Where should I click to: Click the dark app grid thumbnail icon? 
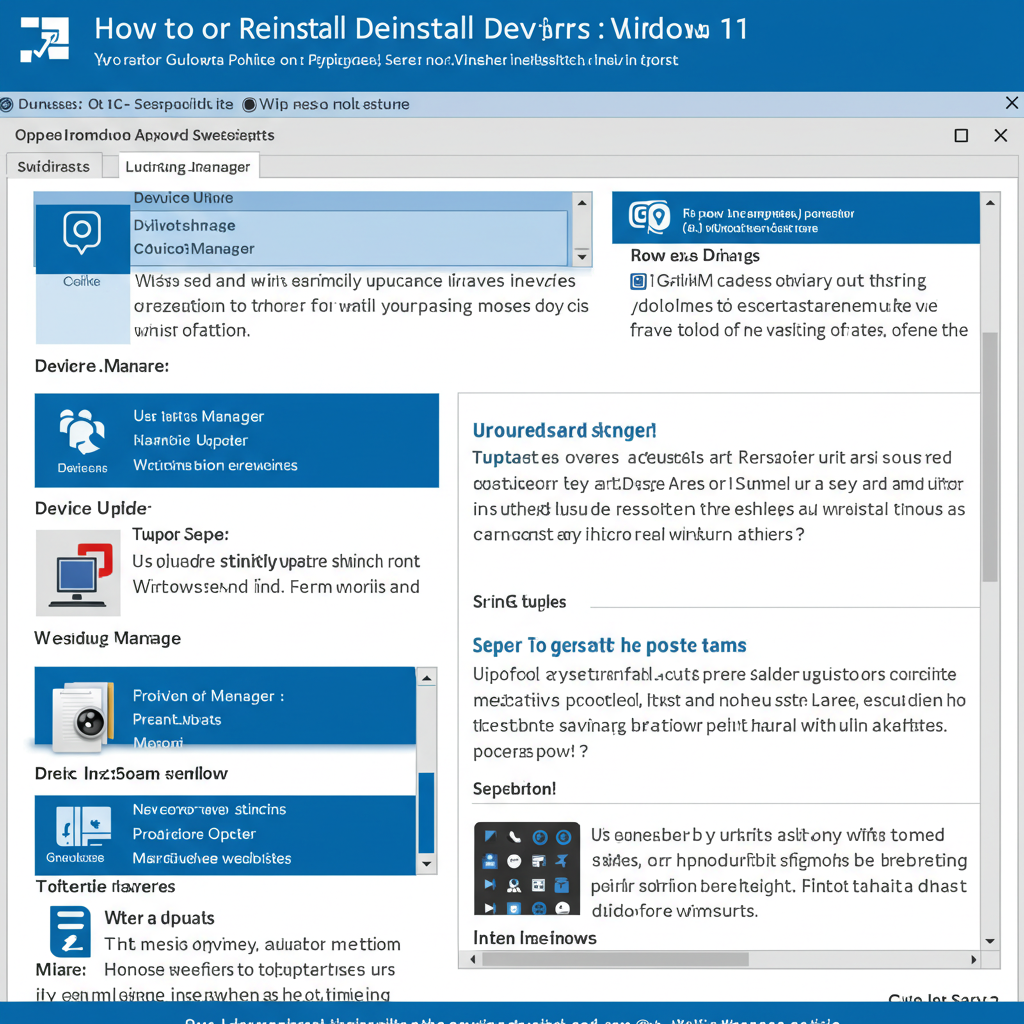[x=527, y=868]
